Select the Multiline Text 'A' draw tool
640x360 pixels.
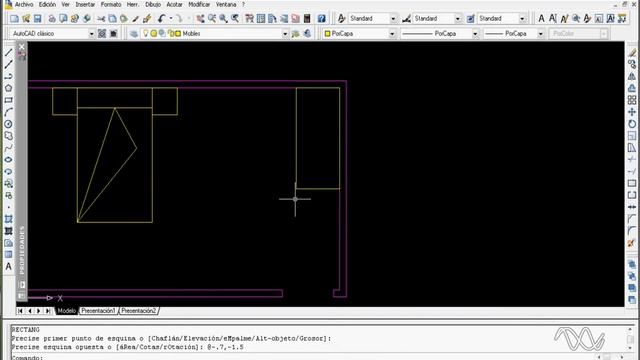[x=8, y=267]
